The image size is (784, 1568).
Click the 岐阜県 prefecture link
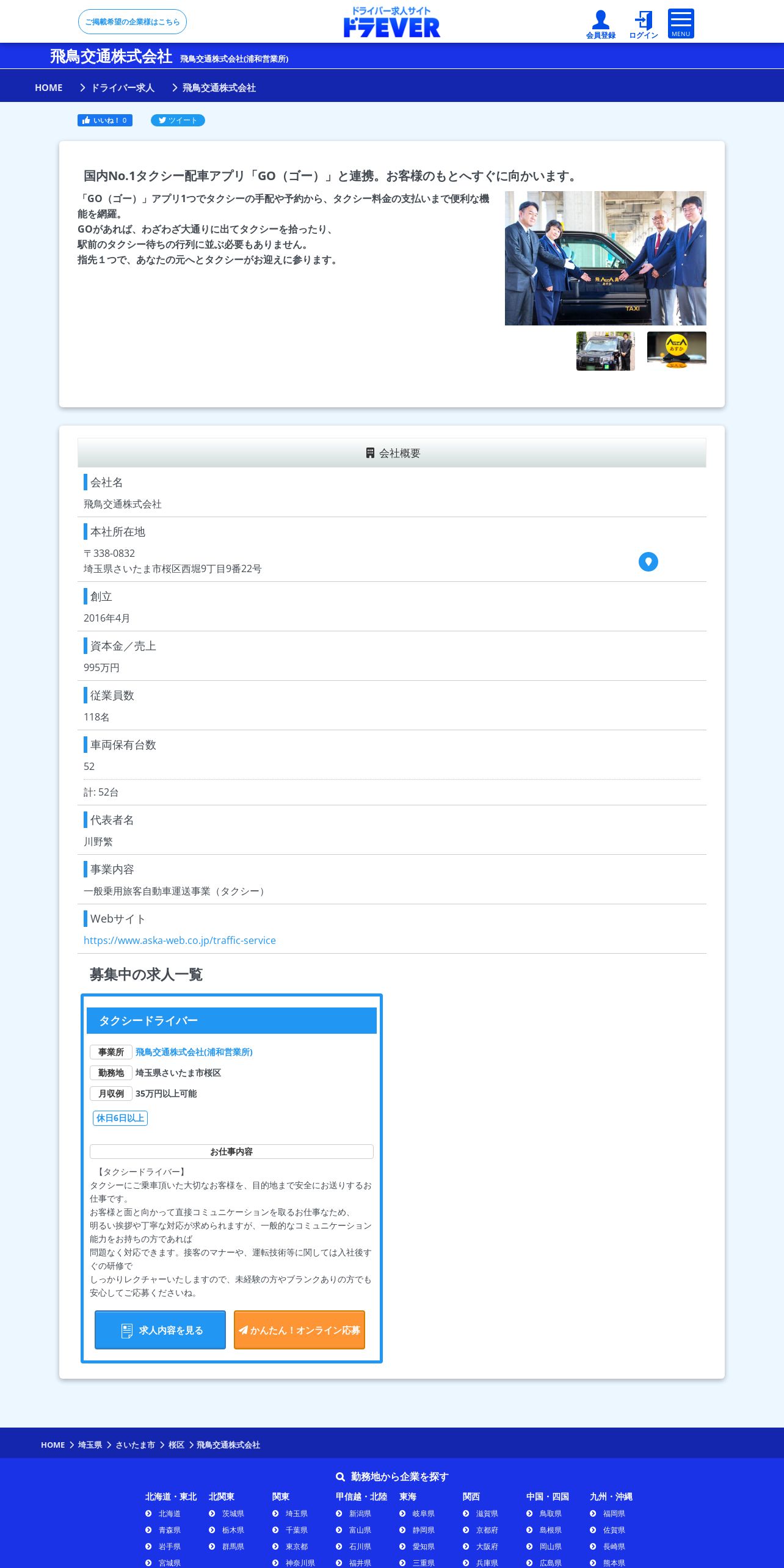424,1514
